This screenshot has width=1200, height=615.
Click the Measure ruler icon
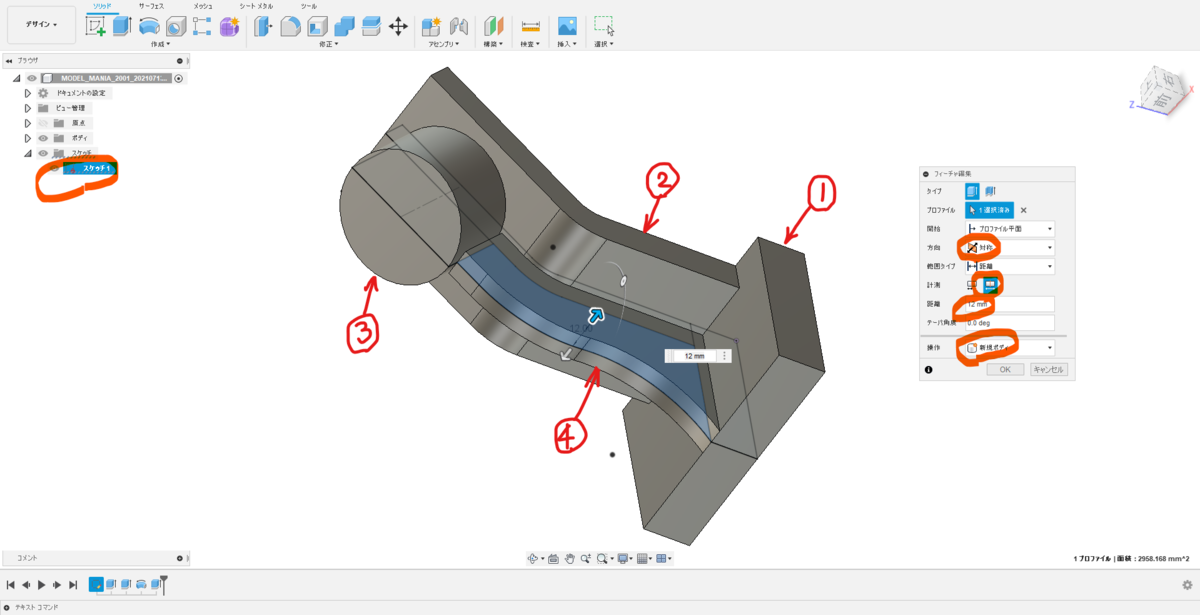530,27
